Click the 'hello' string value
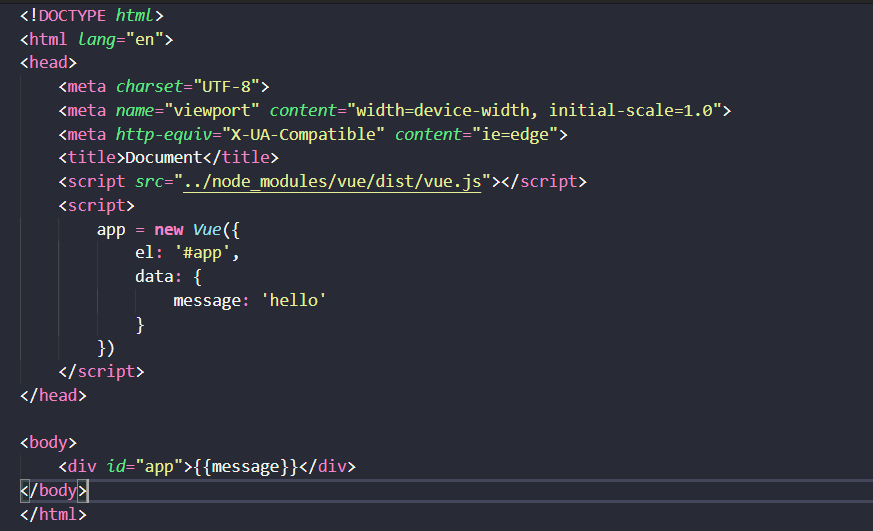Viewport: 873px width, 531px height. pyautogui.click(x=293, y=301)
